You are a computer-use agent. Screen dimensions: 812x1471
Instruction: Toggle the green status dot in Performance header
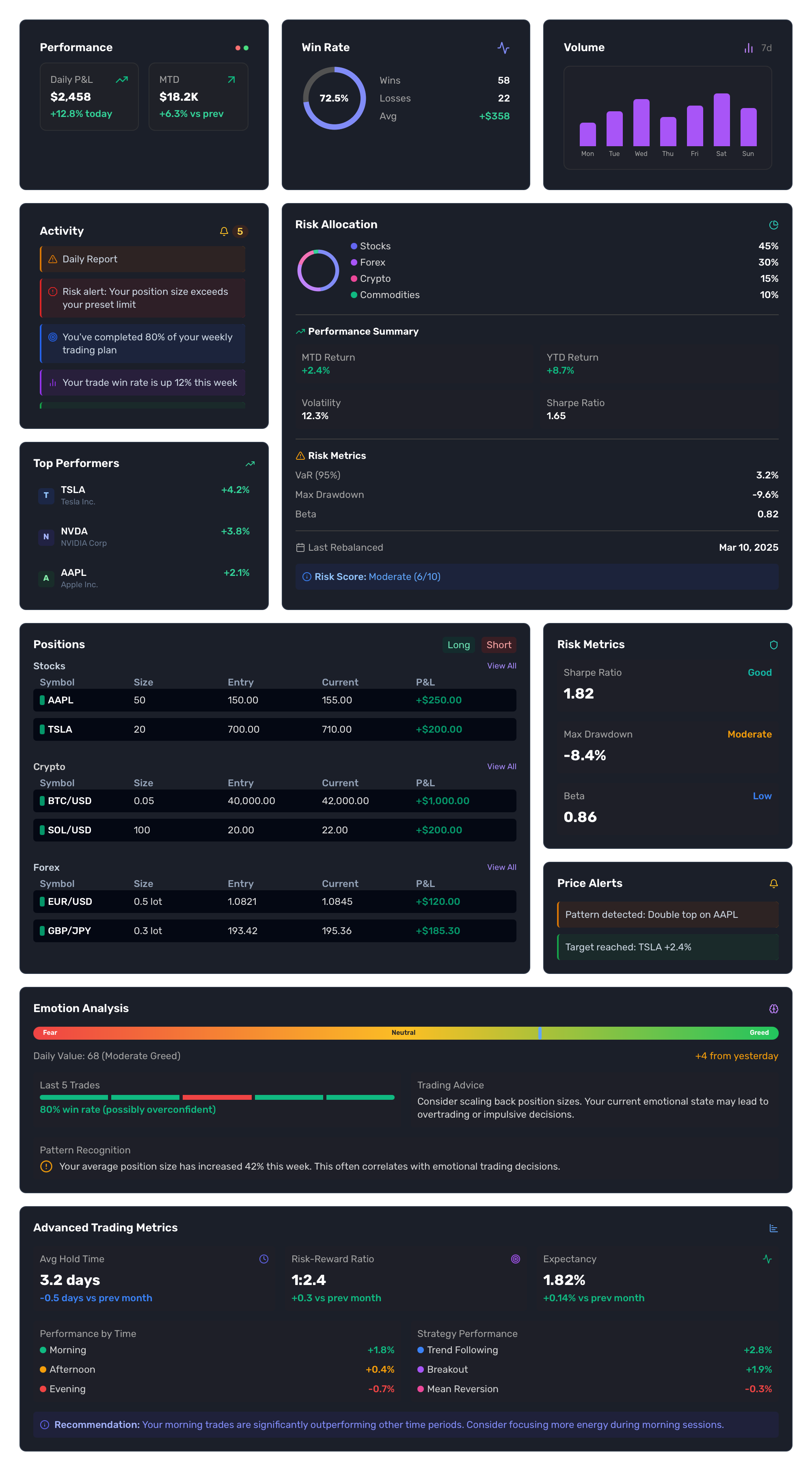click(247, 48)
